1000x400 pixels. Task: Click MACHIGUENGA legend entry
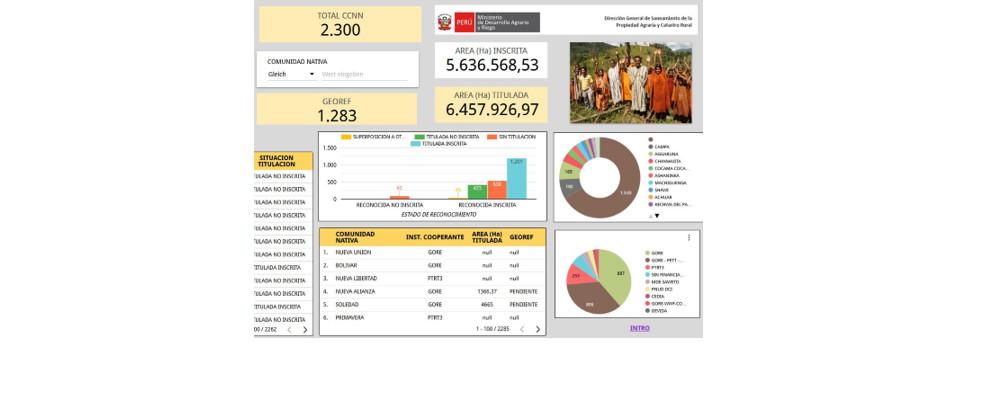click(668, 183)
